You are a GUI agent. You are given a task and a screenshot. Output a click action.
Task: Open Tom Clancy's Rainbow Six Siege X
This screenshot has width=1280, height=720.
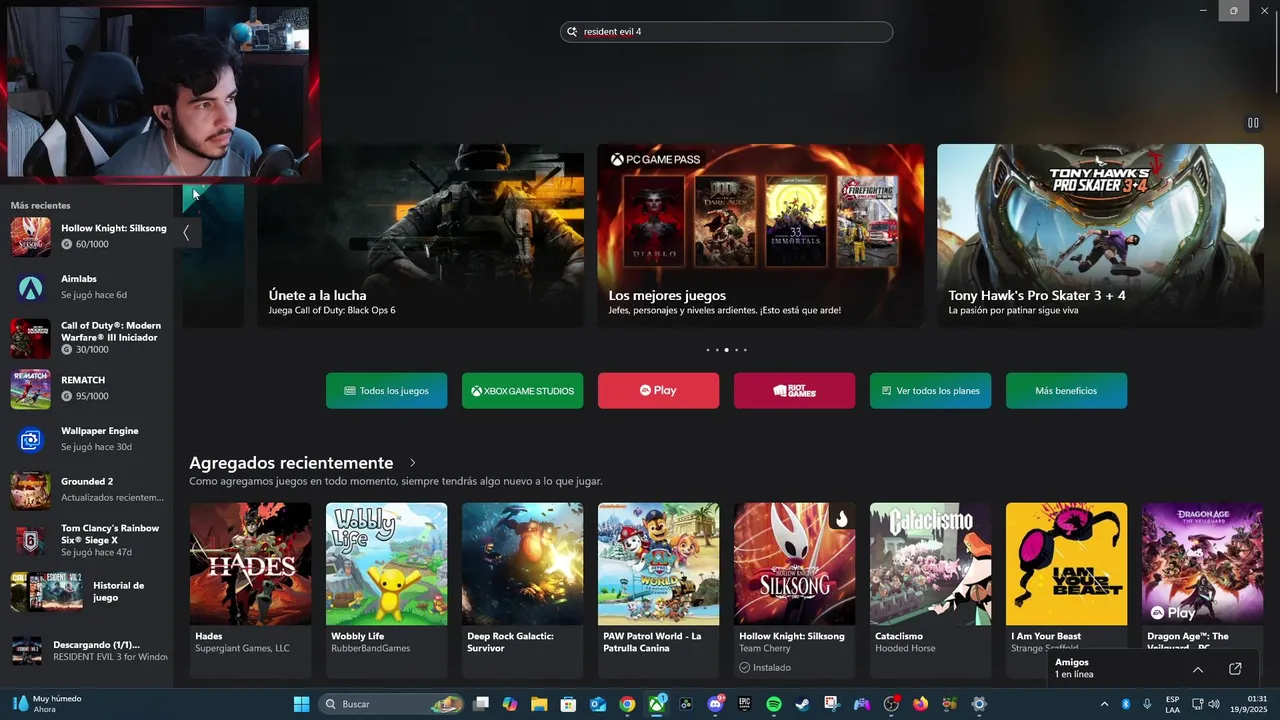[88, 541]
